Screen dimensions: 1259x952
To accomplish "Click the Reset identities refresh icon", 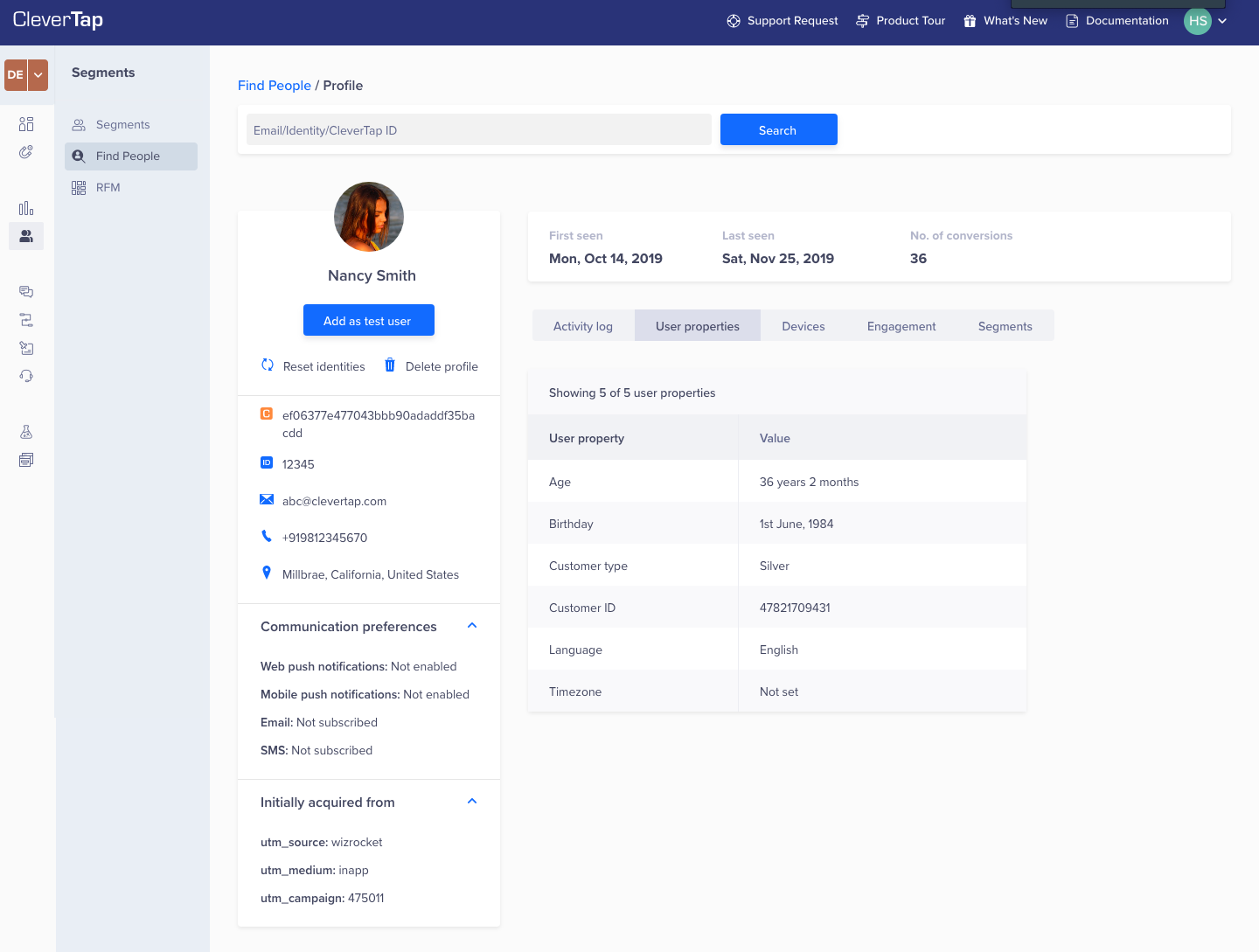I will 268,365.
